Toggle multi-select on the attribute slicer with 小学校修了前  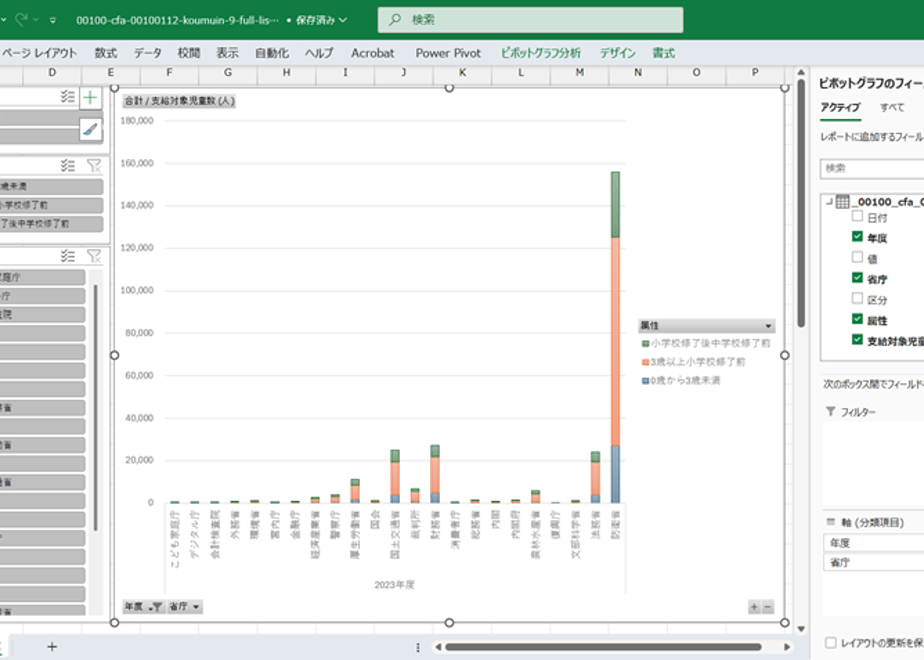(68, 166)
